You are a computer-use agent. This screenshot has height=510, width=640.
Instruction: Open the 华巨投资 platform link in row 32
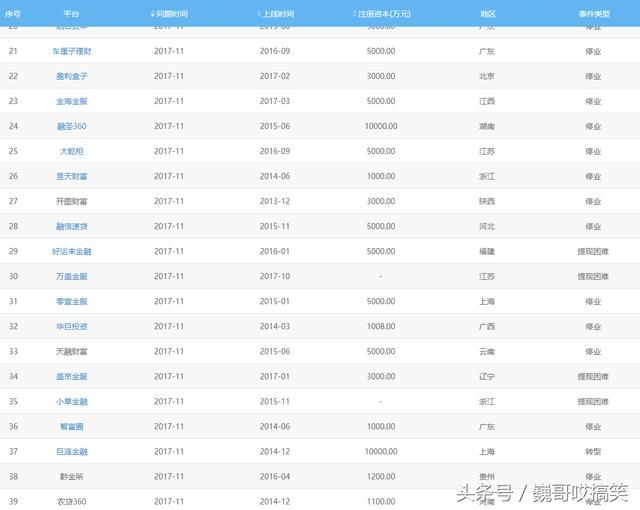(71, 326)
